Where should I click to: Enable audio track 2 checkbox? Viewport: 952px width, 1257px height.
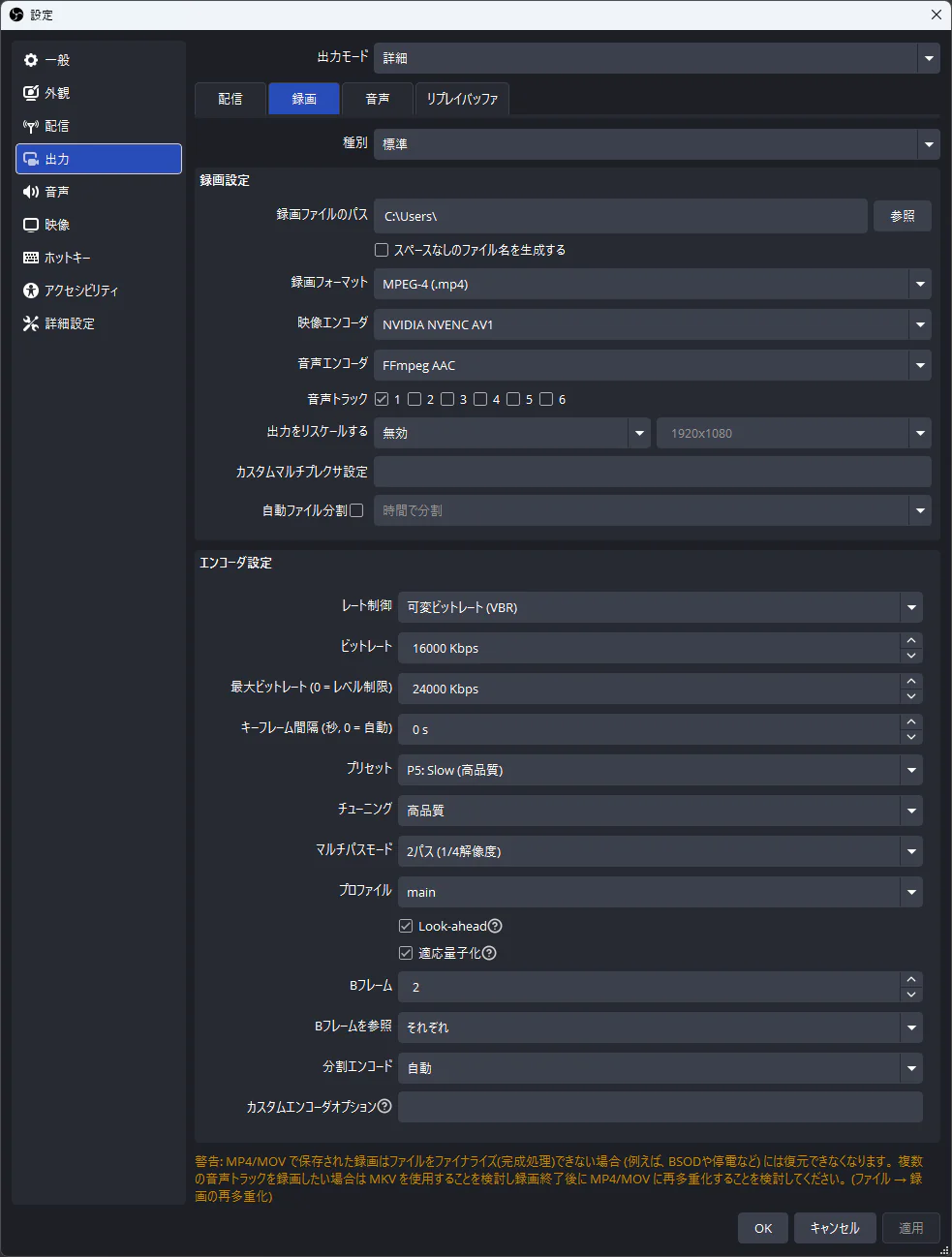coord(415,399)
